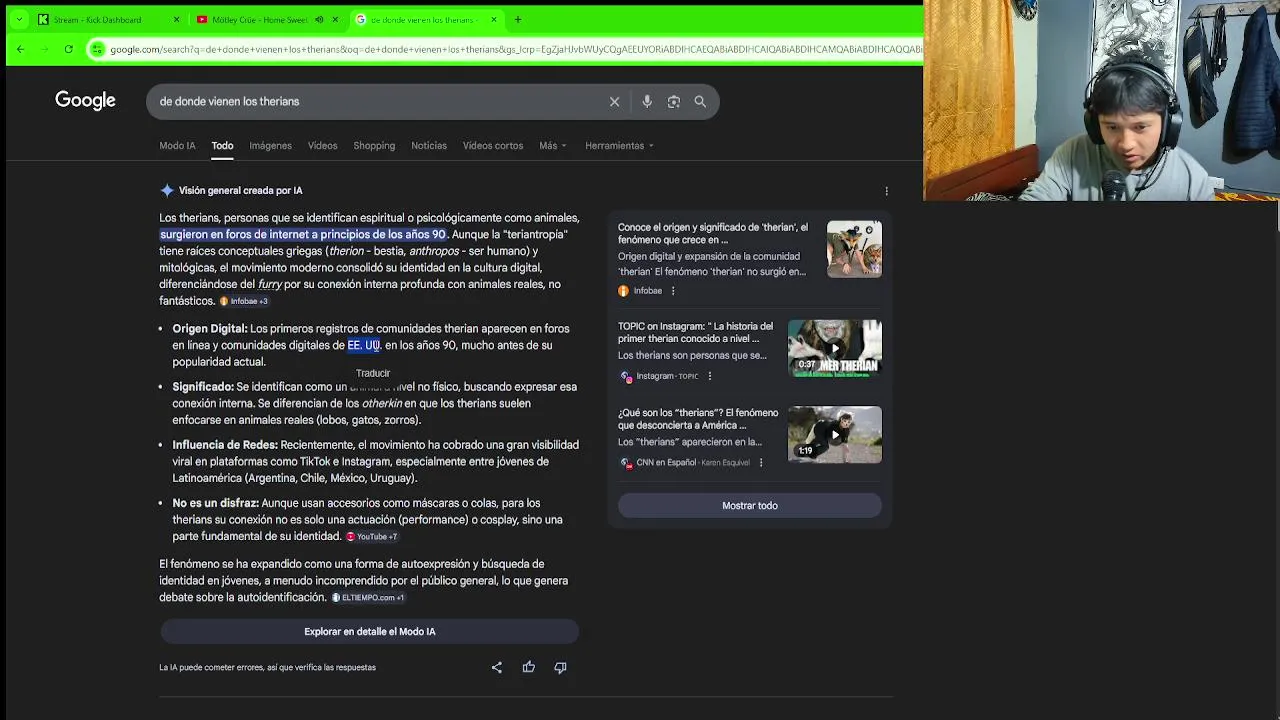The height and width of the screenshot is (720, 1280).
Task: Open Infobae article tiger thumbnail
Action: (x=854, y=249)
